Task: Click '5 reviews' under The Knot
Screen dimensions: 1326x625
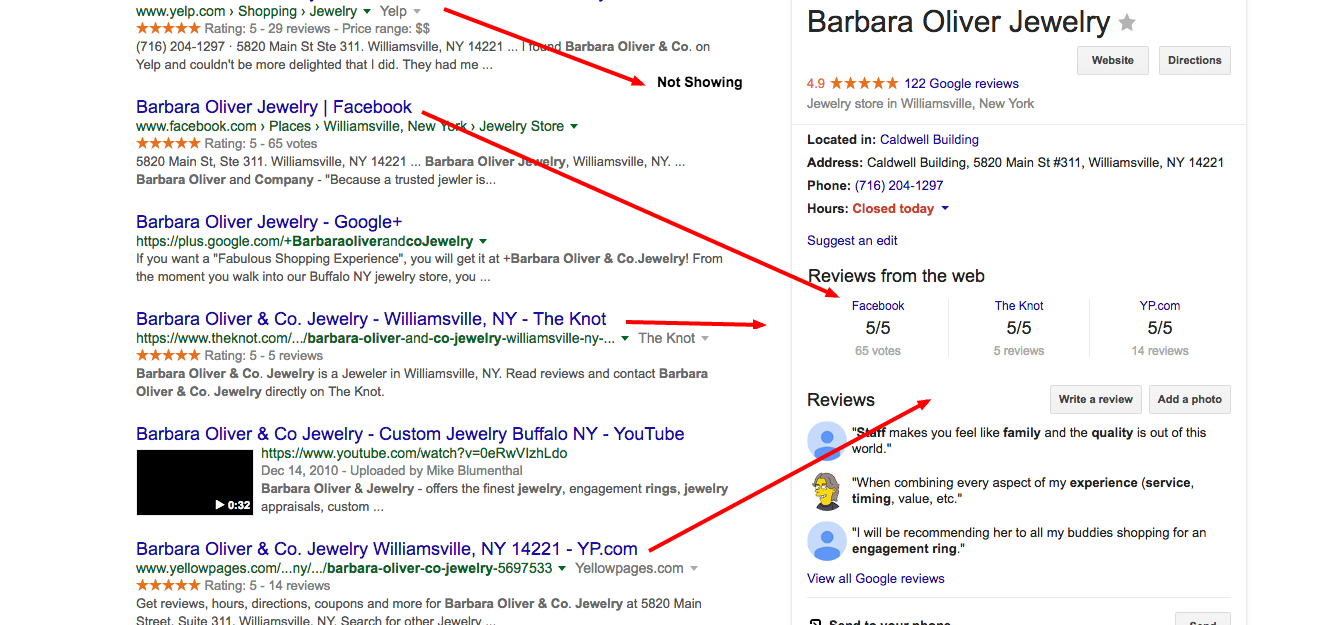Action: (x=1019, y=351)
